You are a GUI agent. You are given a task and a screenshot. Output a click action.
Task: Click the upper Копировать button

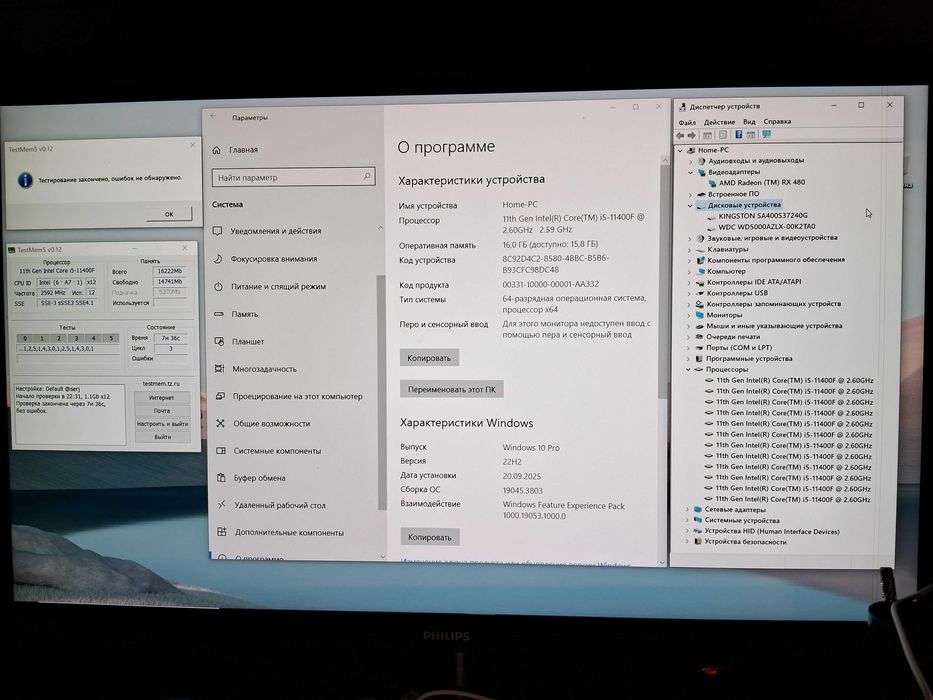pyautogui.click(x=429, y=358)
